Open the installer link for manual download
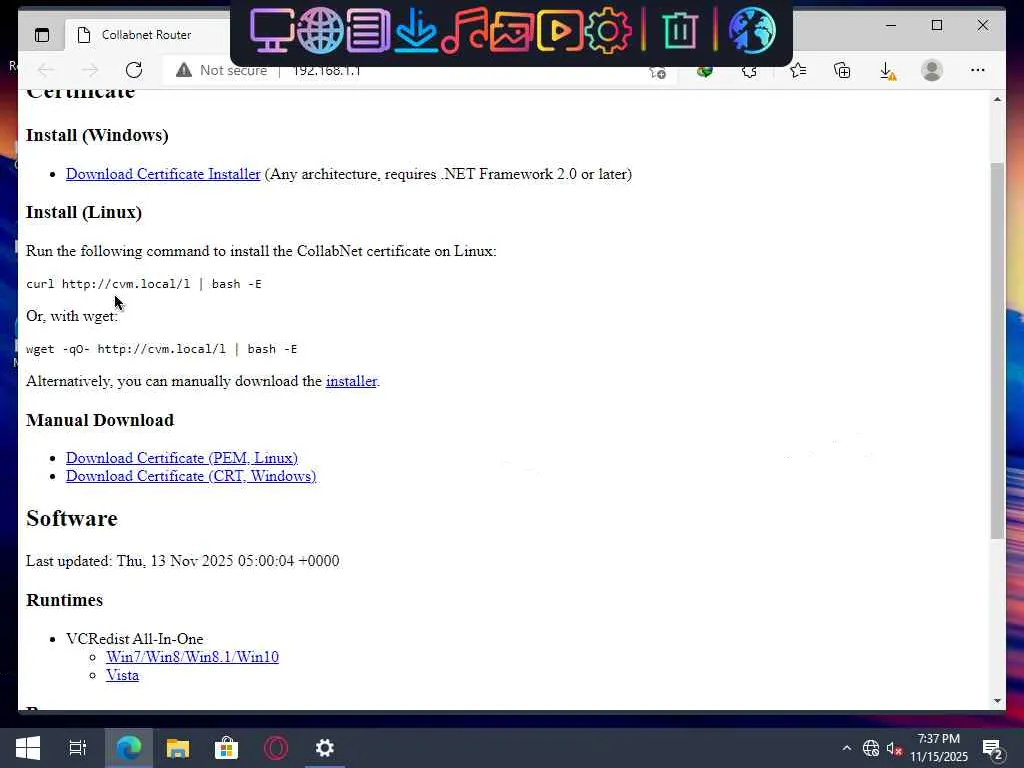Screen dimensions: 1024x768 click(x=351, y=381)
